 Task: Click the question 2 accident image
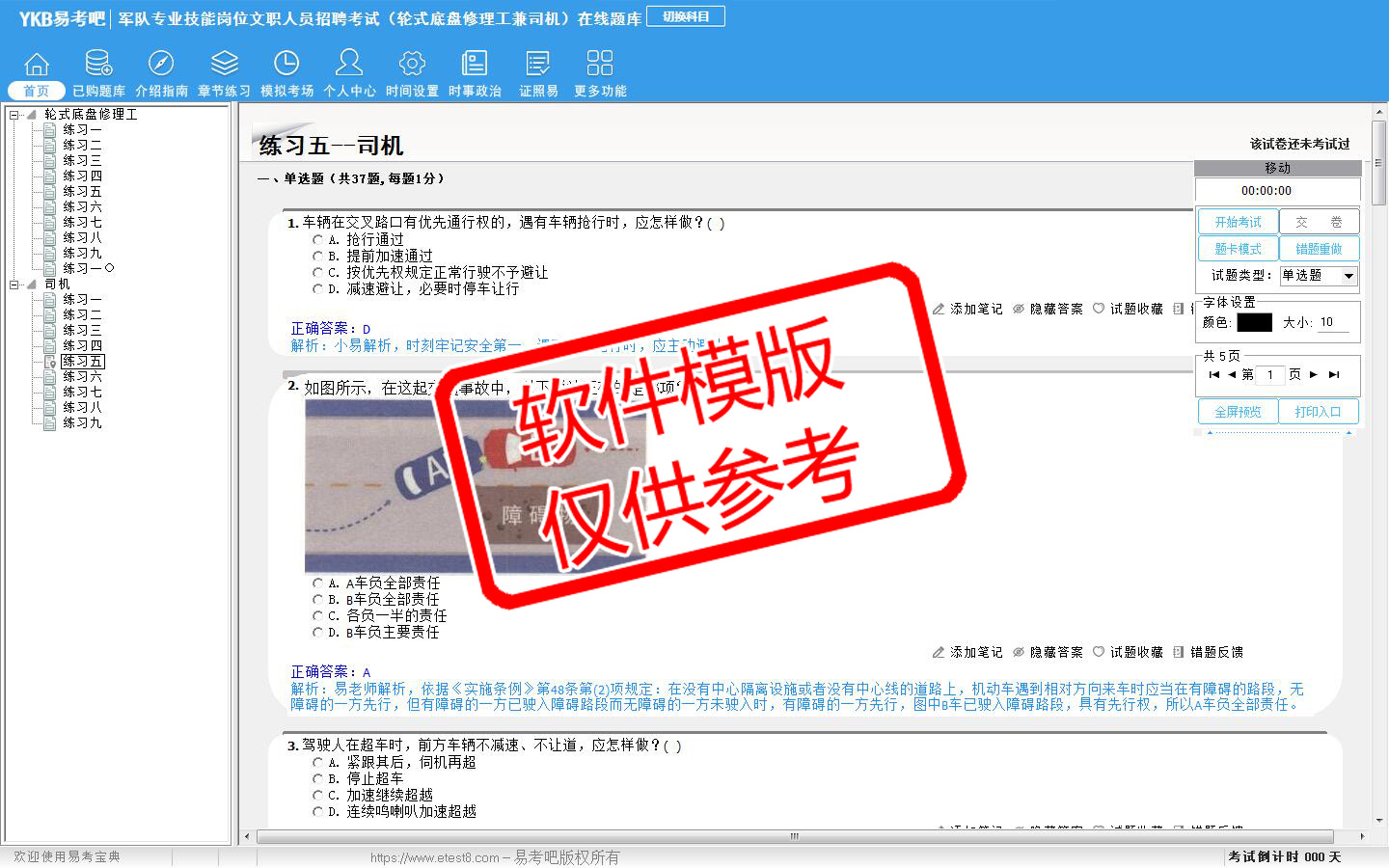(476, 487)
